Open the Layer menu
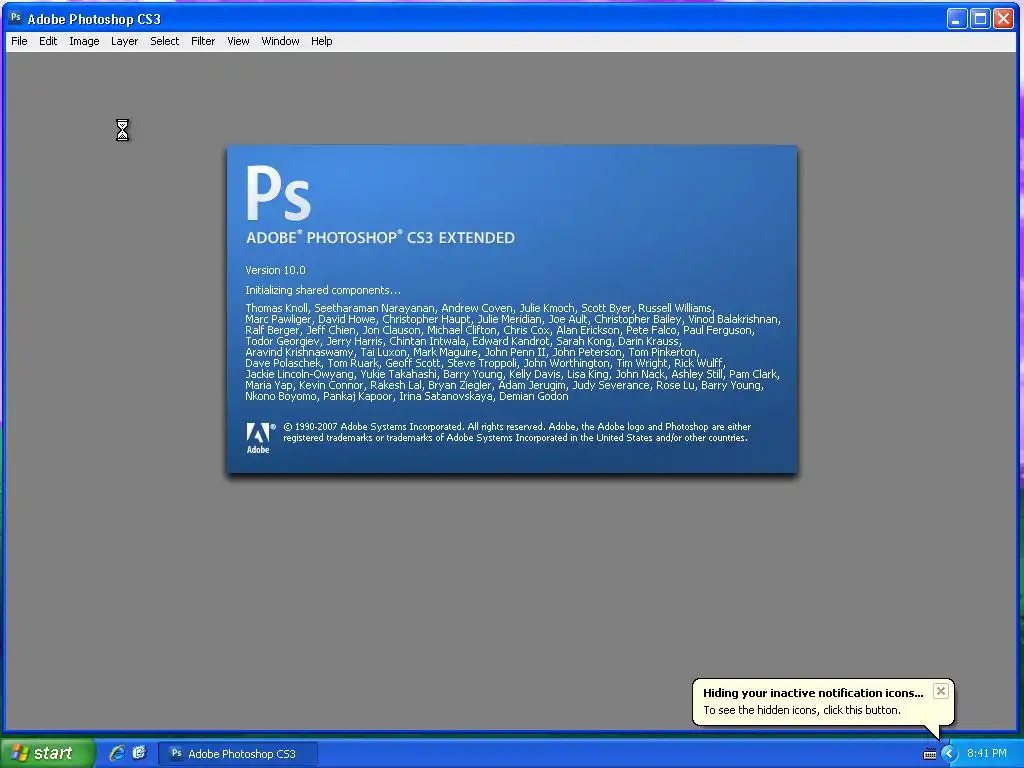This screenshot has height=768, width=1024. tap(124, 41)
